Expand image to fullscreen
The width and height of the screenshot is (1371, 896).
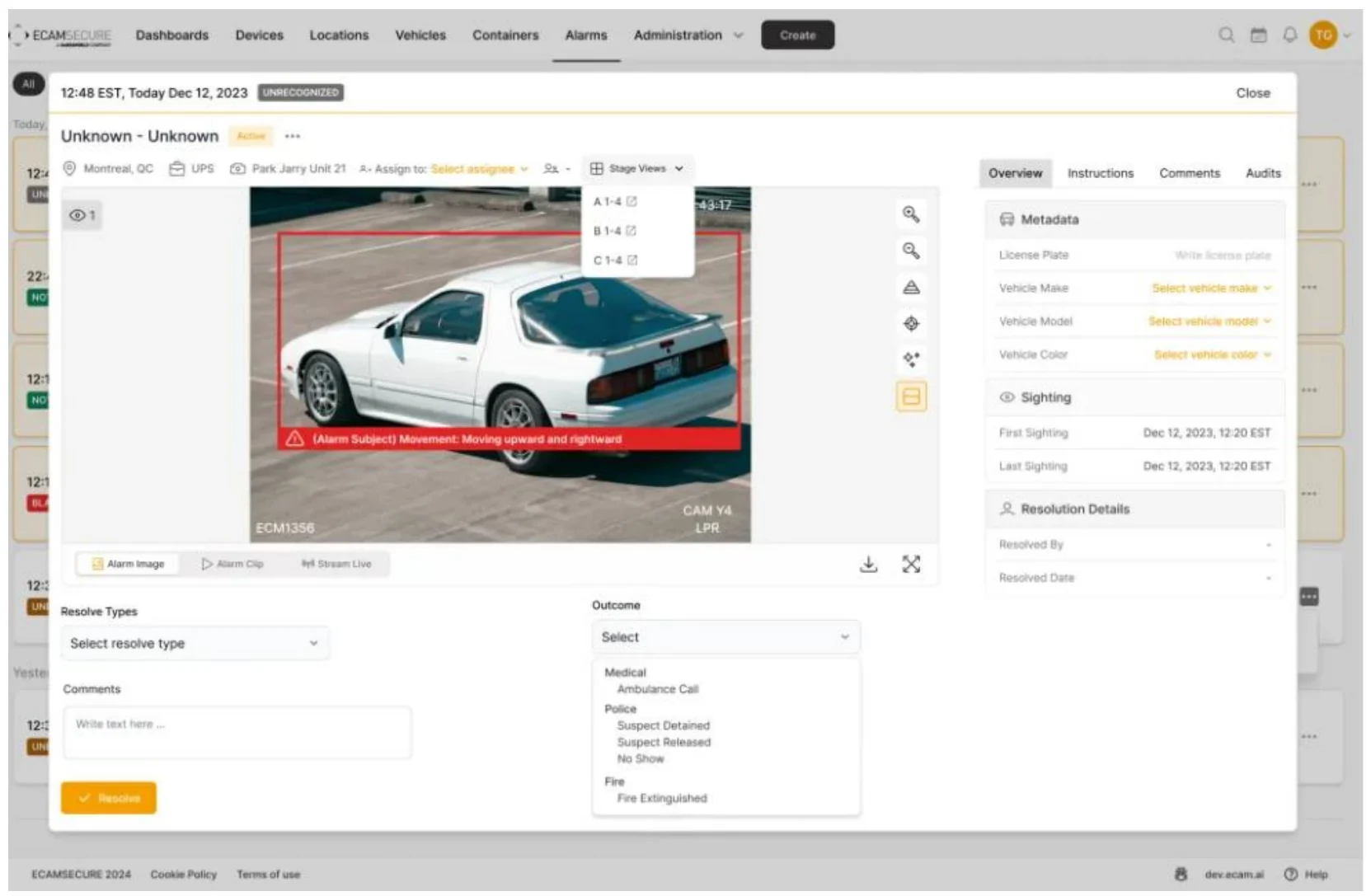(911, 564)
